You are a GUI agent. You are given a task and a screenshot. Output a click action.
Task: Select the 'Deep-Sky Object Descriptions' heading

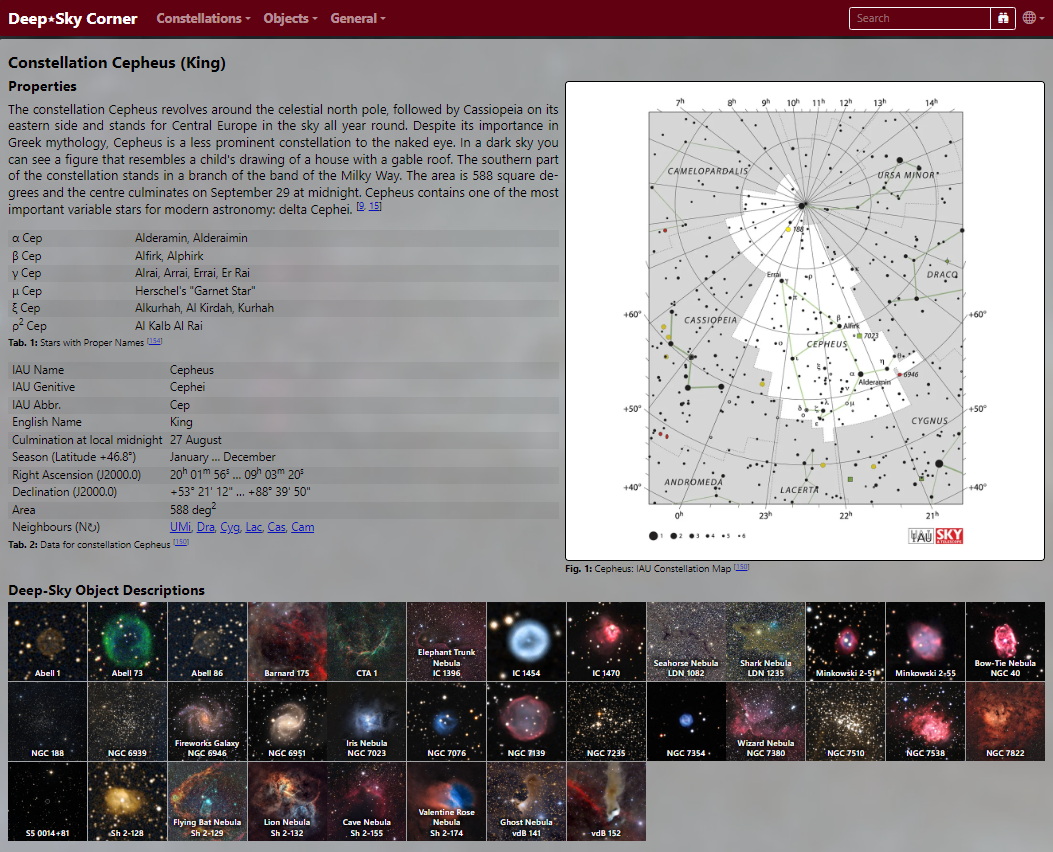pyautogui.click(x=106, y=590)
